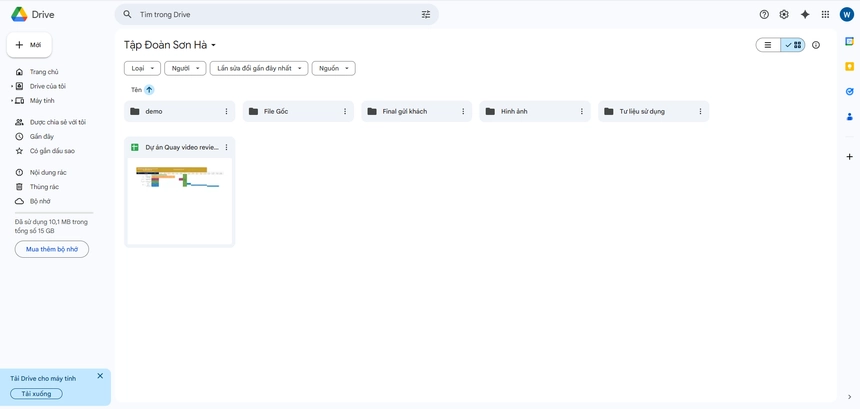Open Google Tasks in side panel
Screen dimensions: 860x409
pyautogui.click(x=849, y=91)
